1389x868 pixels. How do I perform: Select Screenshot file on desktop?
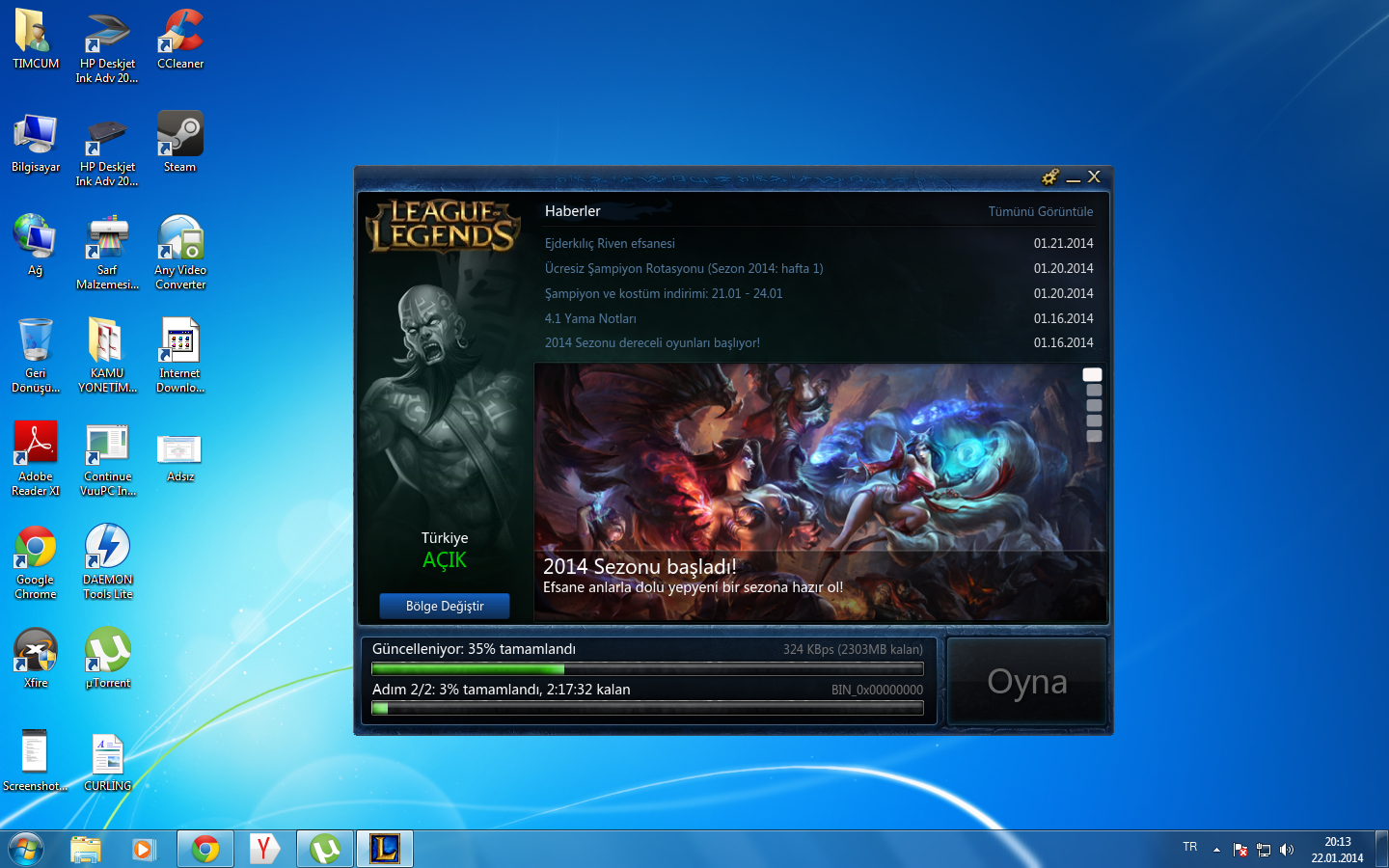36,761
